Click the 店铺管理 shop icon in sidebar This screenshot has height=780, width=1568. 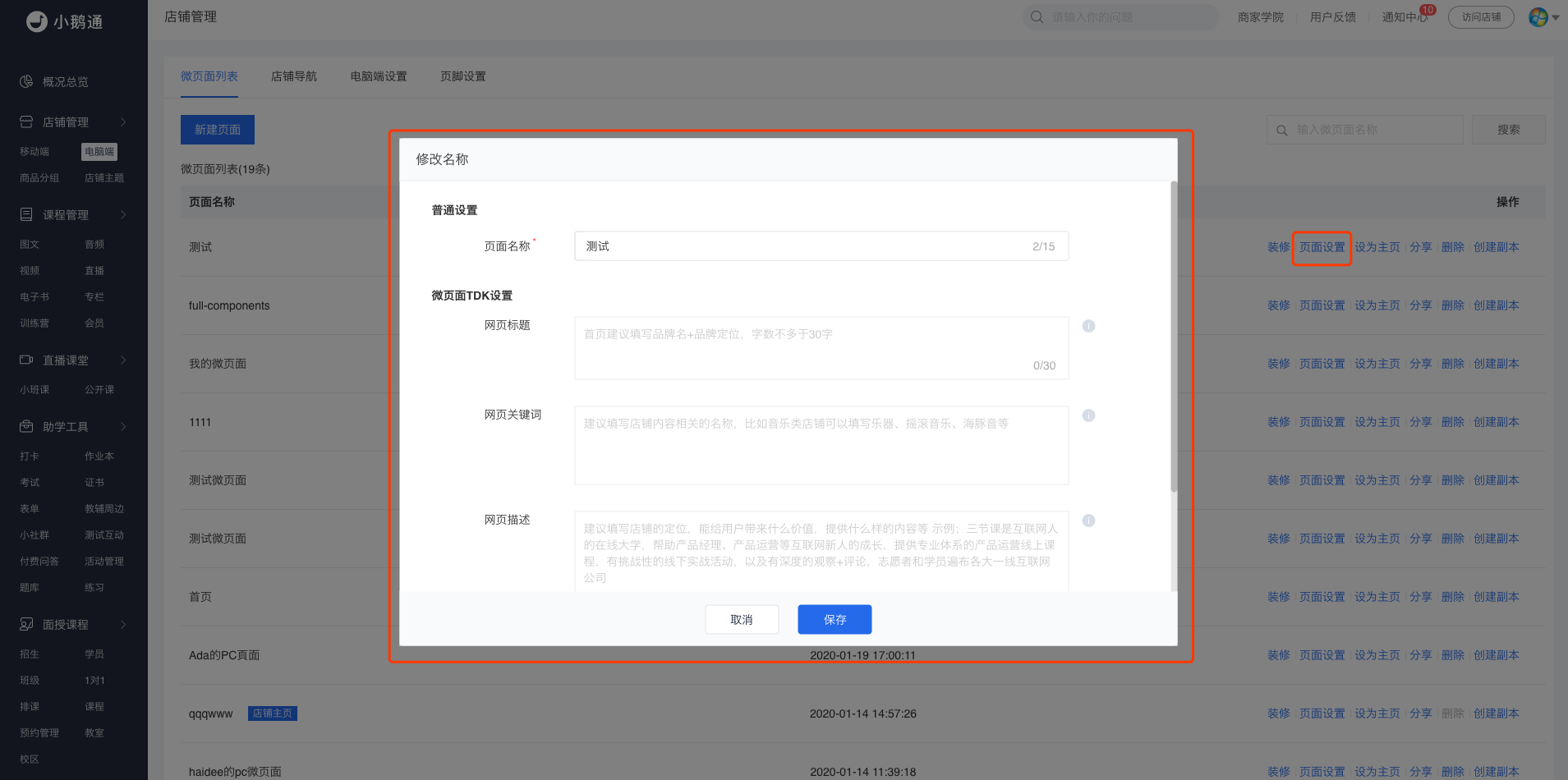[x=26, y=122]
